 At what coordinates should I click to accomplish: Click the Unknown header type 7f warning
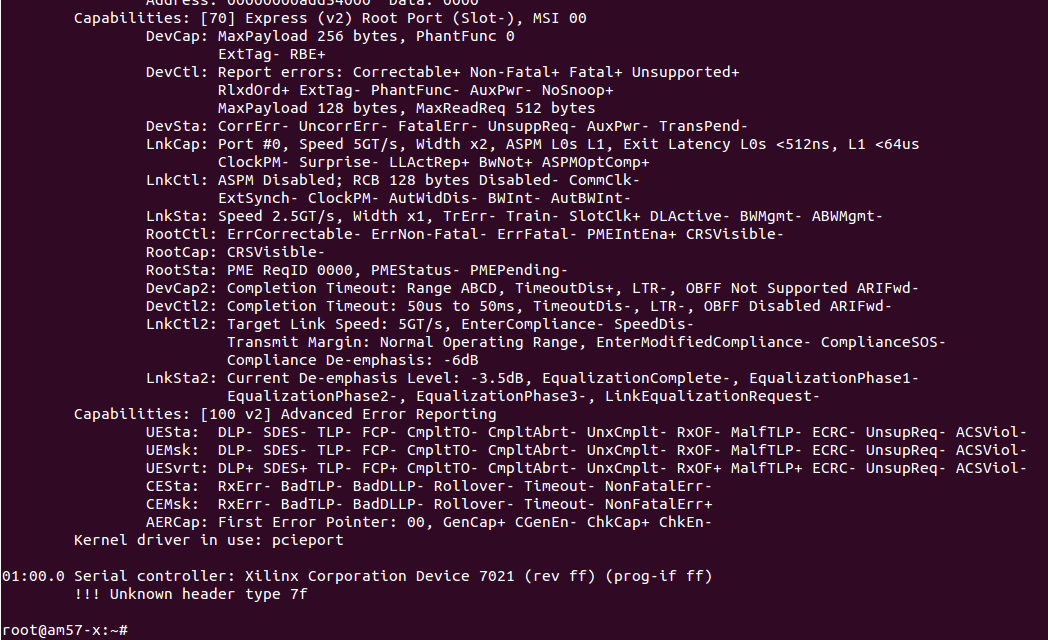point(190,594)
